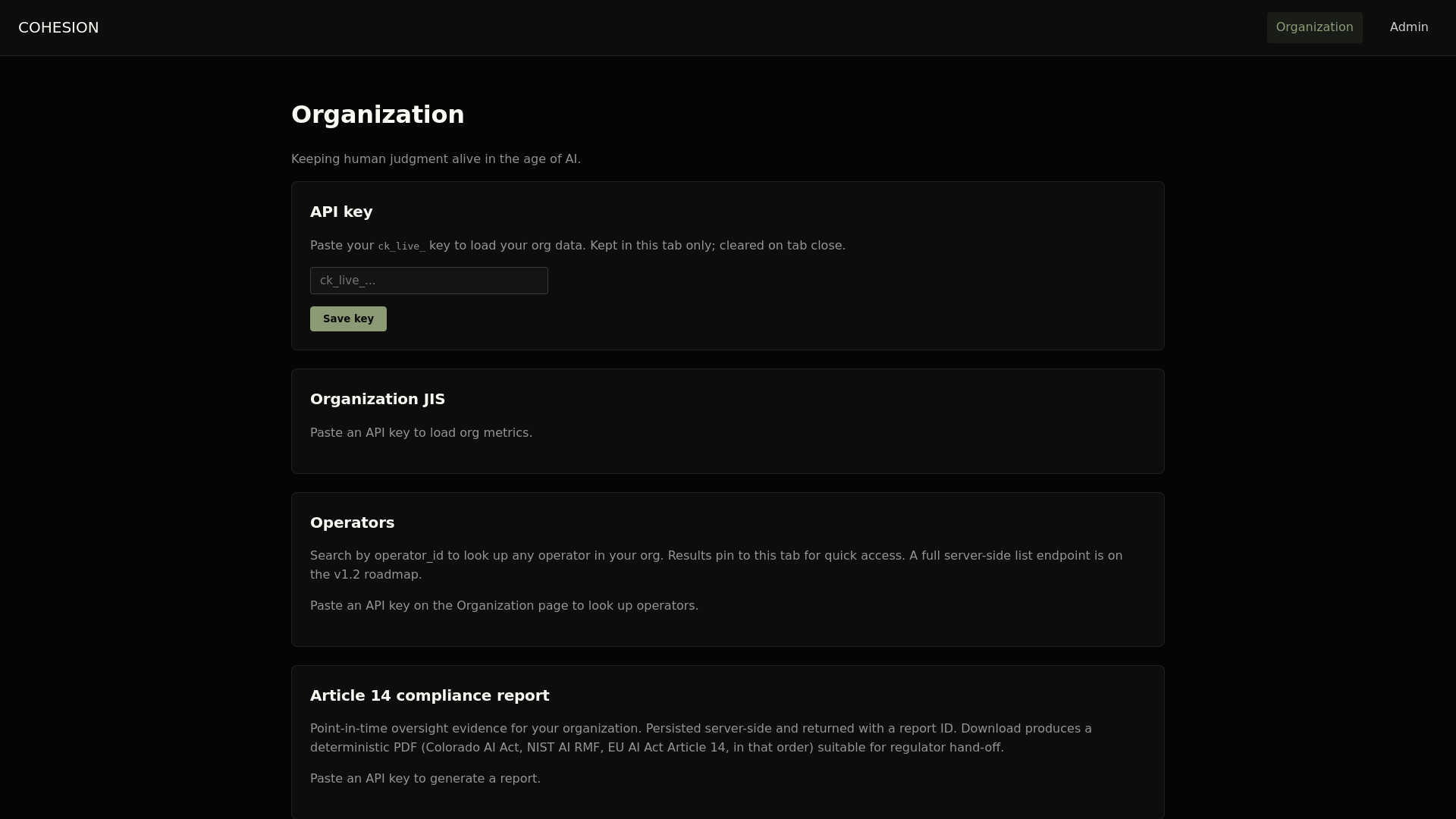1456x819 pixels.
Task: Click the 'Search by operator_id' description text
Action: click(717, 565)
